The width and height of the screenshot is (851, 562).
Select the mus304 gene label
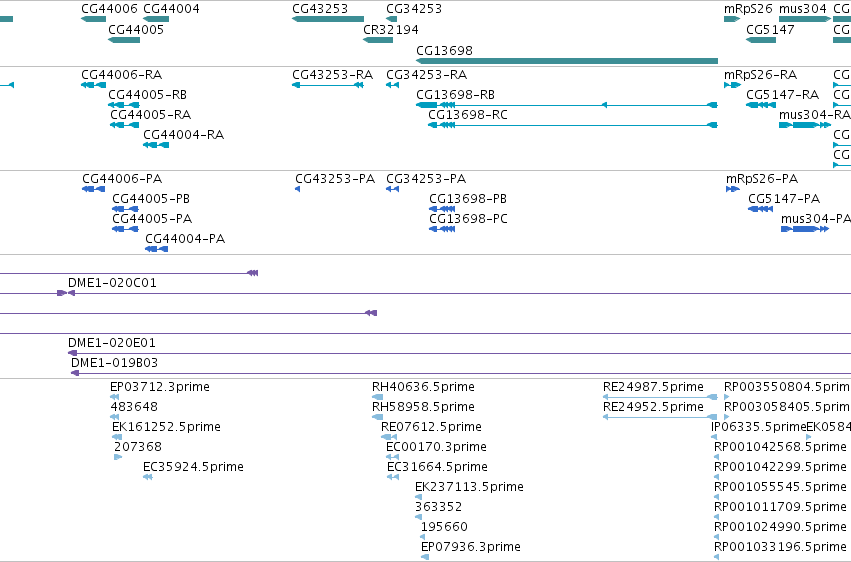coord(803,9)
